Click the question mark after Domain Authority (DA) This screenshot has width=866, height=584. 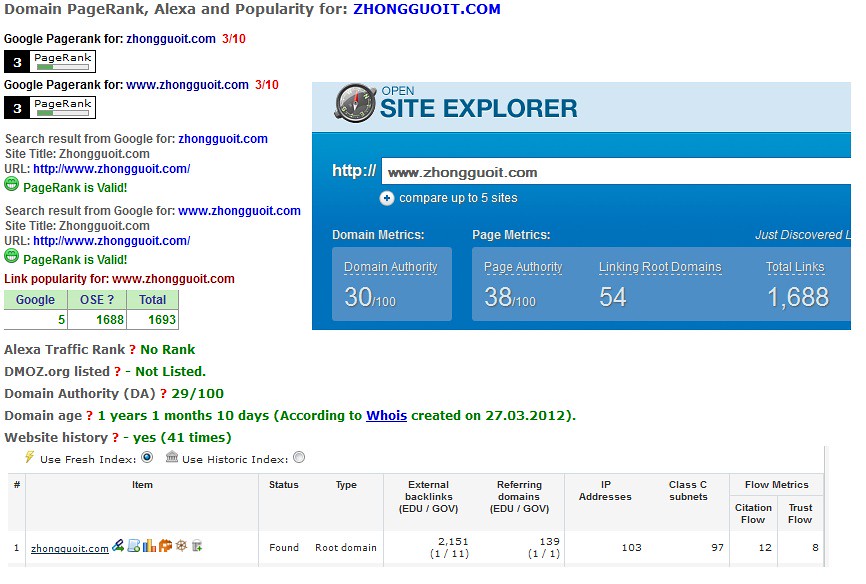click(x=163, y=394)
